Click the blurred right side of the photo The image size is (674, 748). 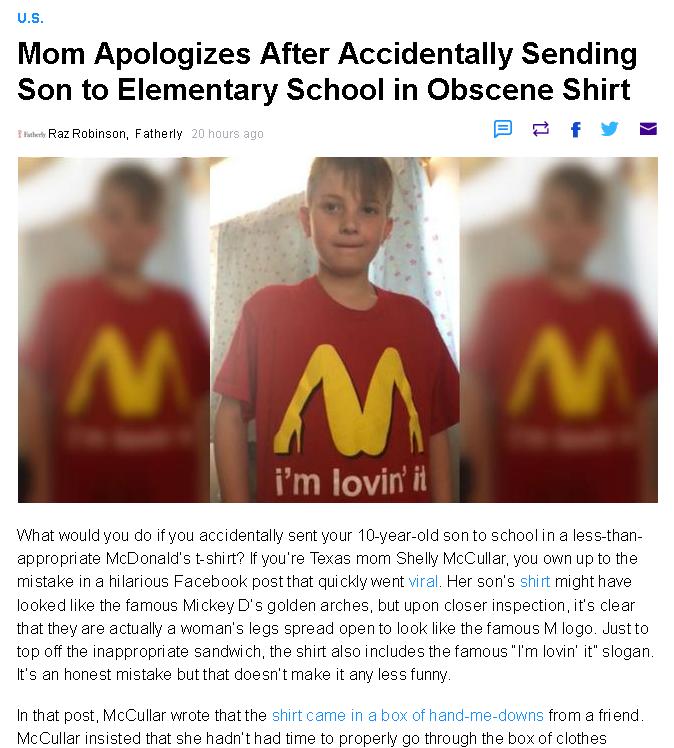pos(559,330)
